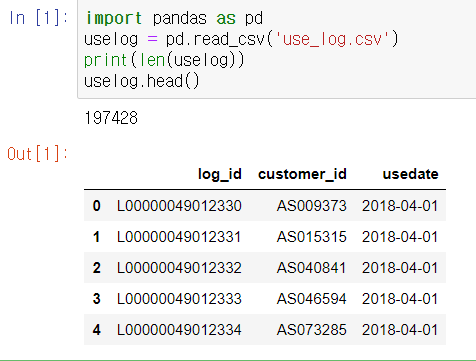Click customer id AS015315
Viewport: 476px width, 361px height.
[x=312, y=237]
